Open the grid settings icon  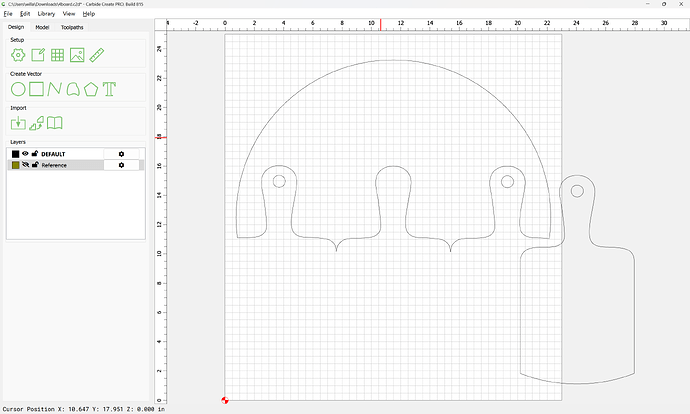pos(57,55)
